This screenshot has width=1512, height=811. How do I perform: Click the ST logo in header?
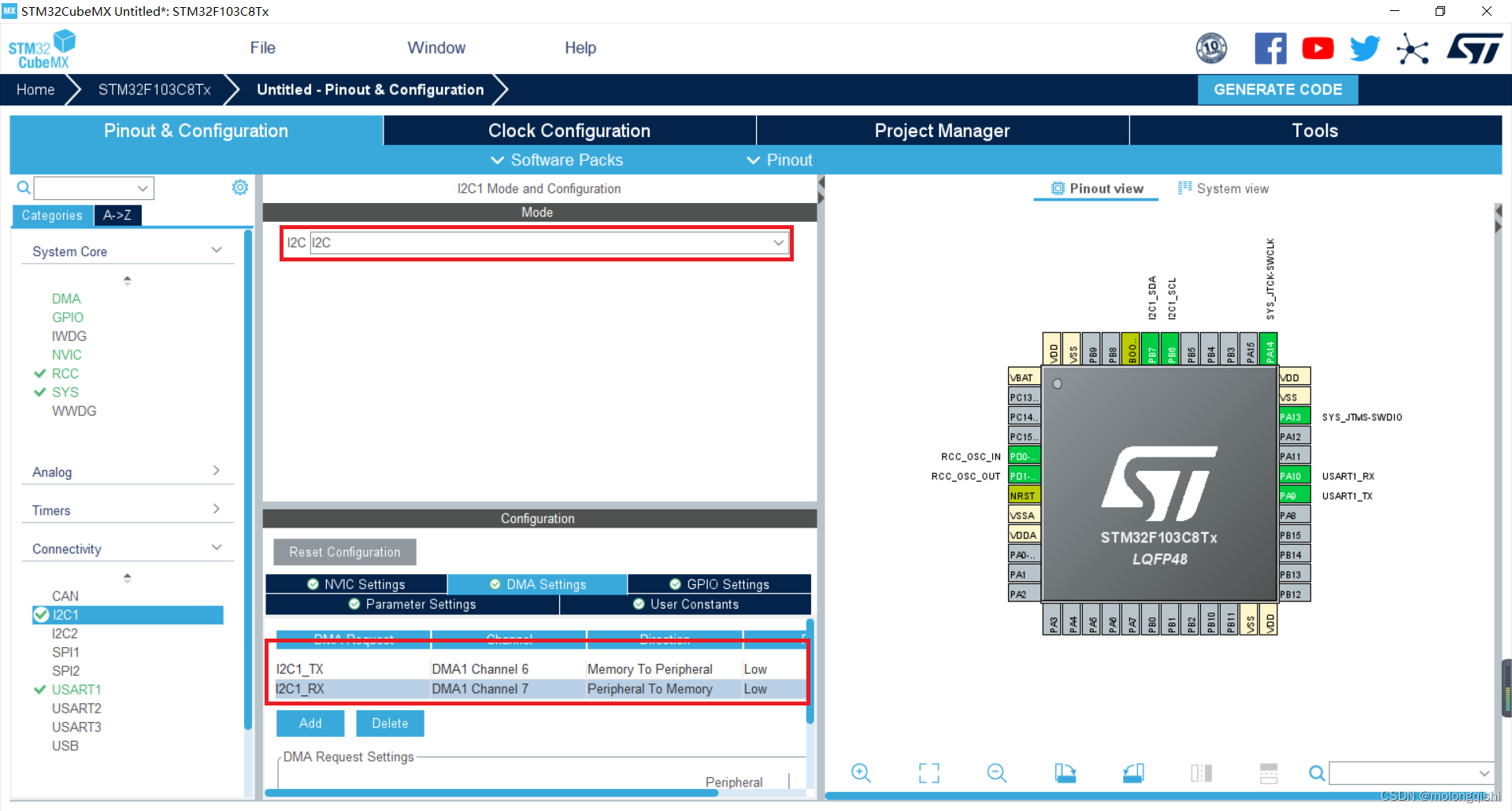[x=1475, y=48]
